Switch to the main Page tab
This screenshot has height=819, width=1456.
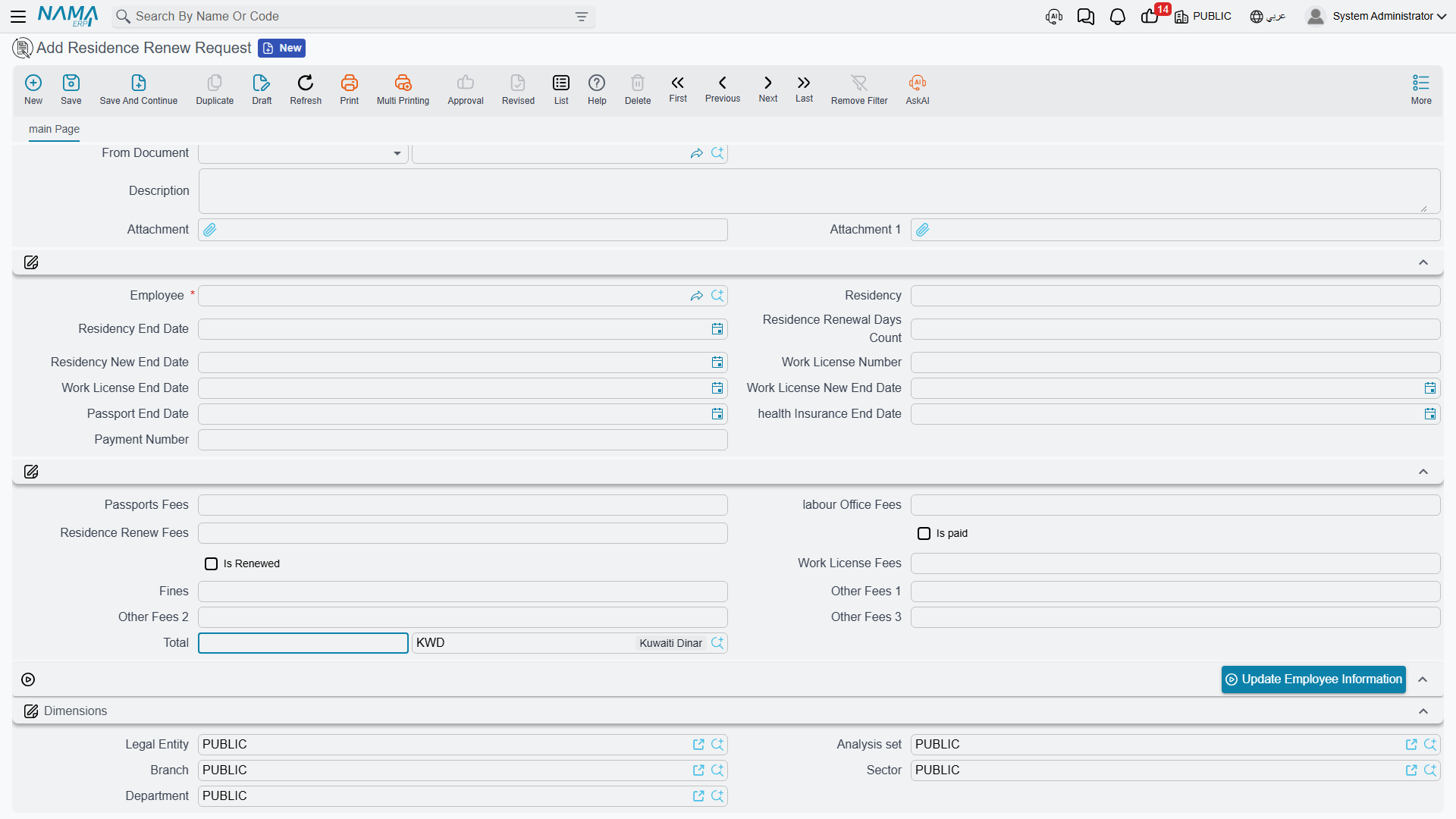(x=54, y=129)
